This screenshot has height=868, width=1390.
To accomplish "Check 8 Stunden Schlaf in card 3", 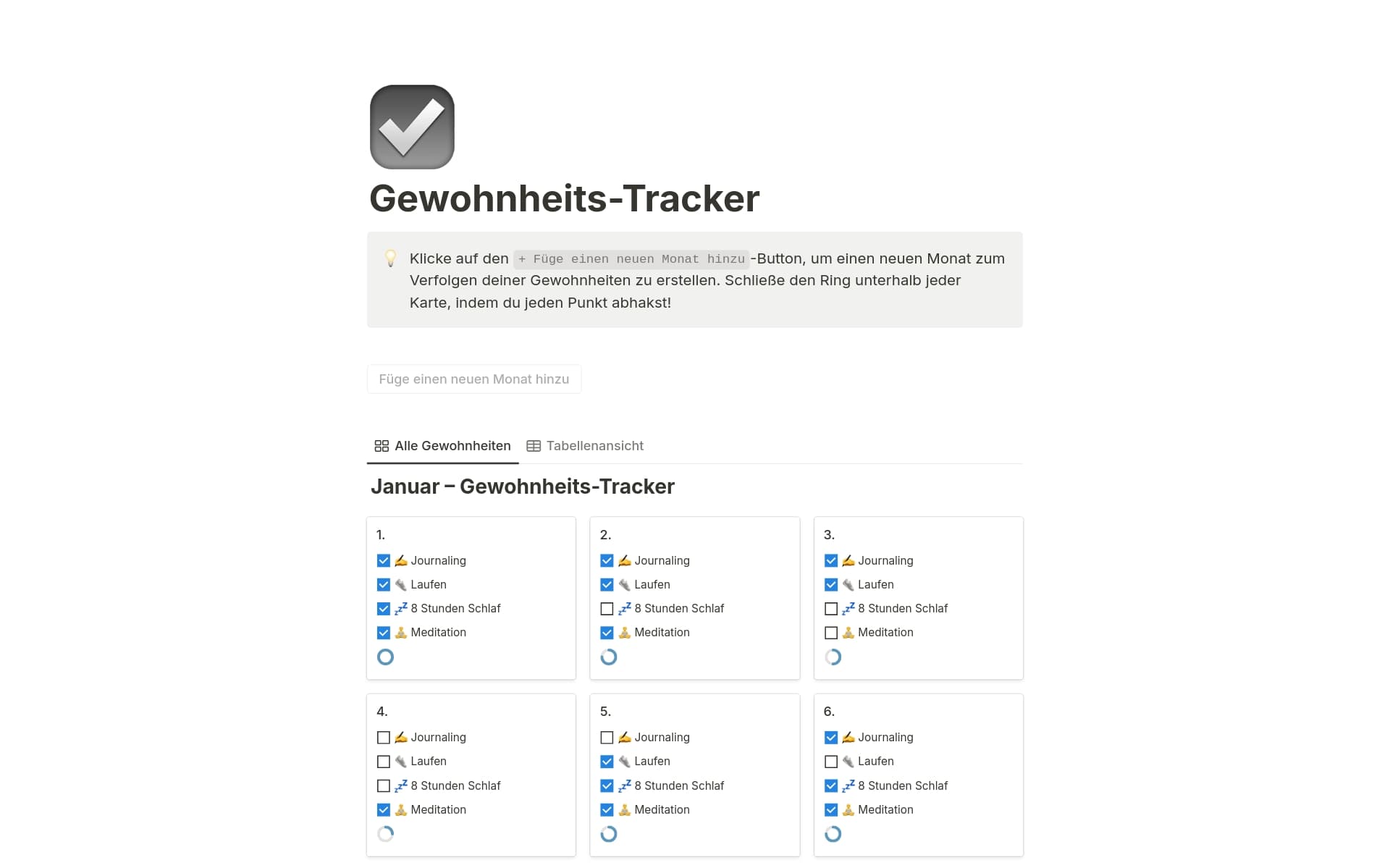I will [x=830, y=609].
